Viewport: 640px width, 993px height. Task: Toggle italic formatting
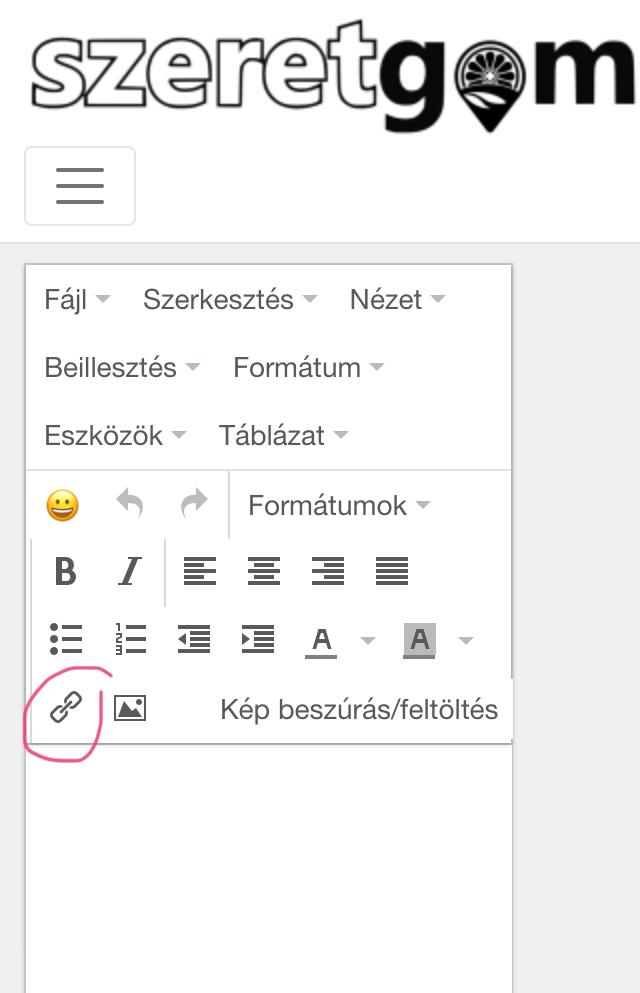tap(130, 571)
